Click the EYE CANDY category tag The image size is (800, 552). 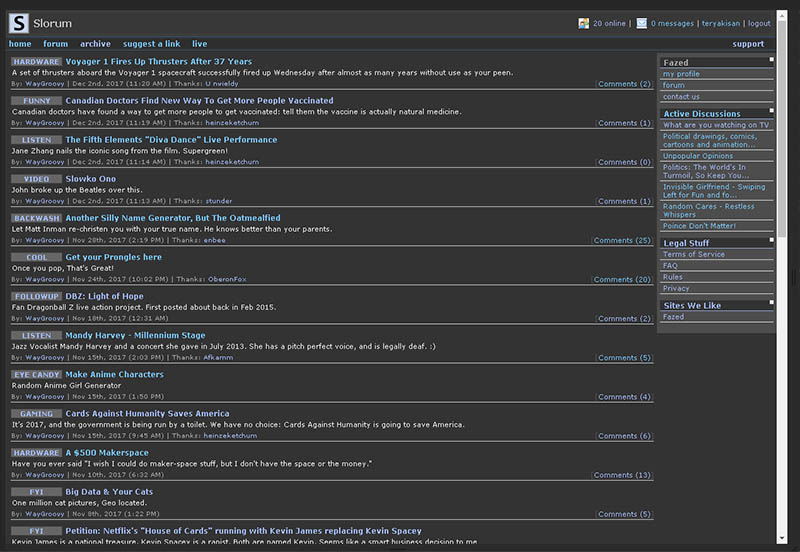(x=36, y=375)
